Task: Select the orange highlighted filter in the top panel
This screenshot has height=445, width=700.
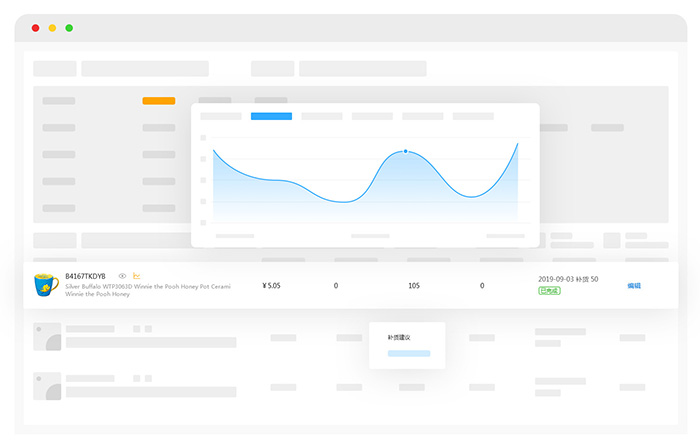Action: [158, 101]
